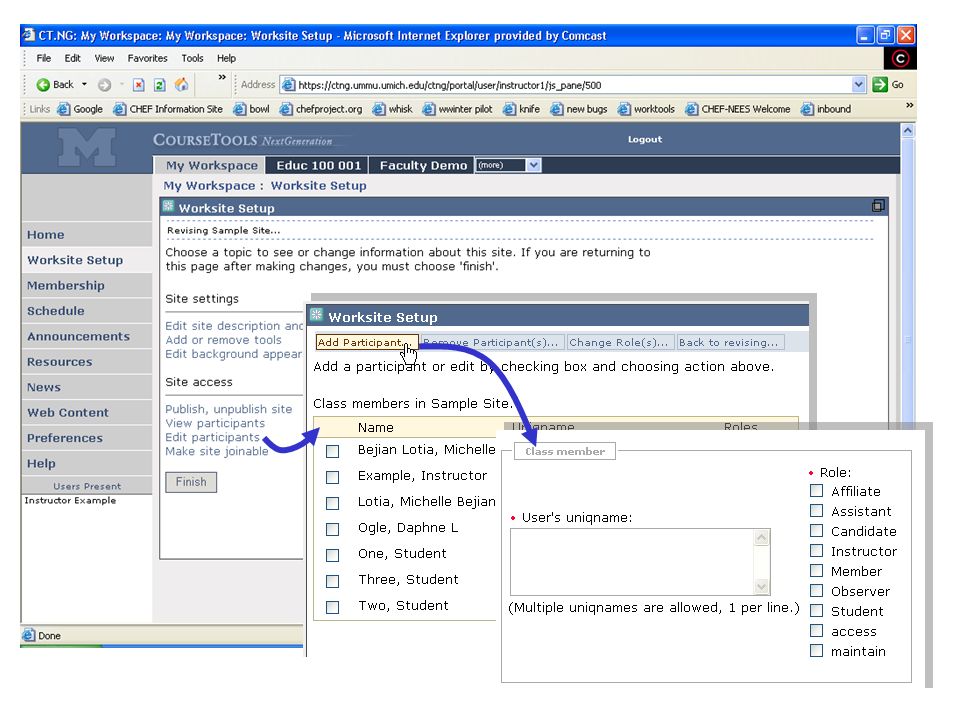Screen dimensions: 960x720
Task: Select the My Workspace tab
Action: 211,165
